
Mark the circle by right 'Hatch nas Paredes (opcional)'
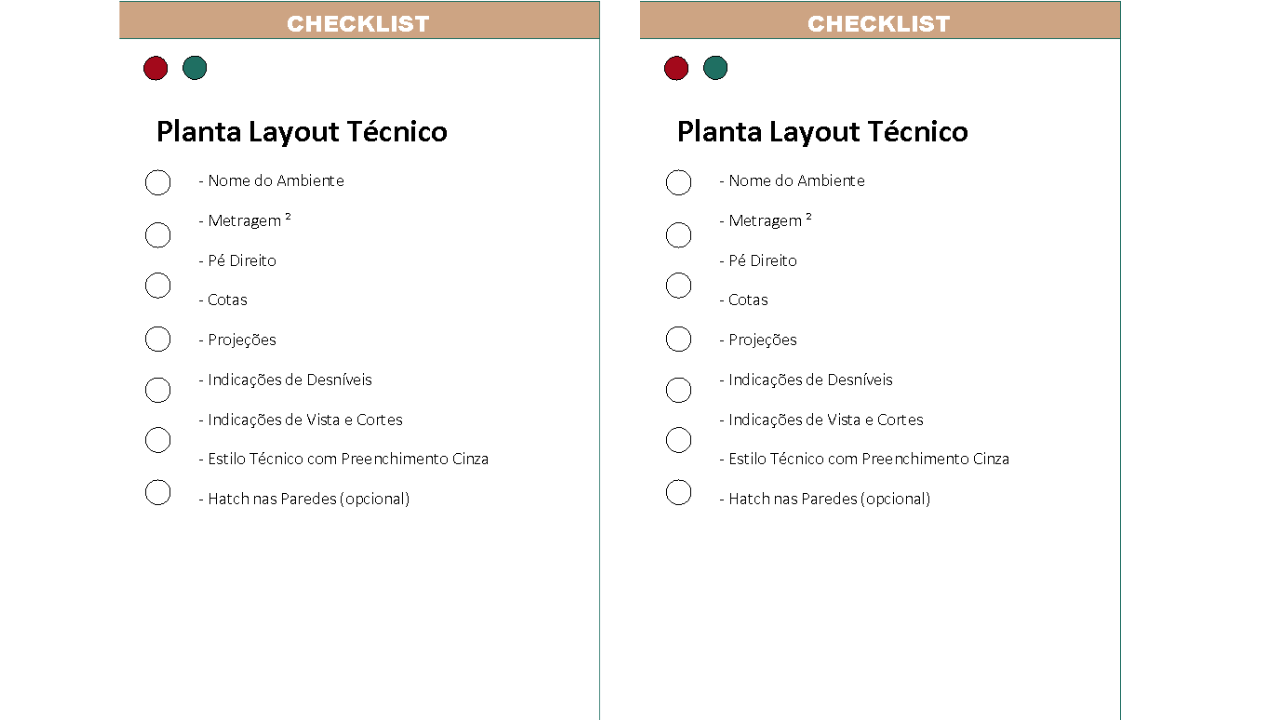679,492
